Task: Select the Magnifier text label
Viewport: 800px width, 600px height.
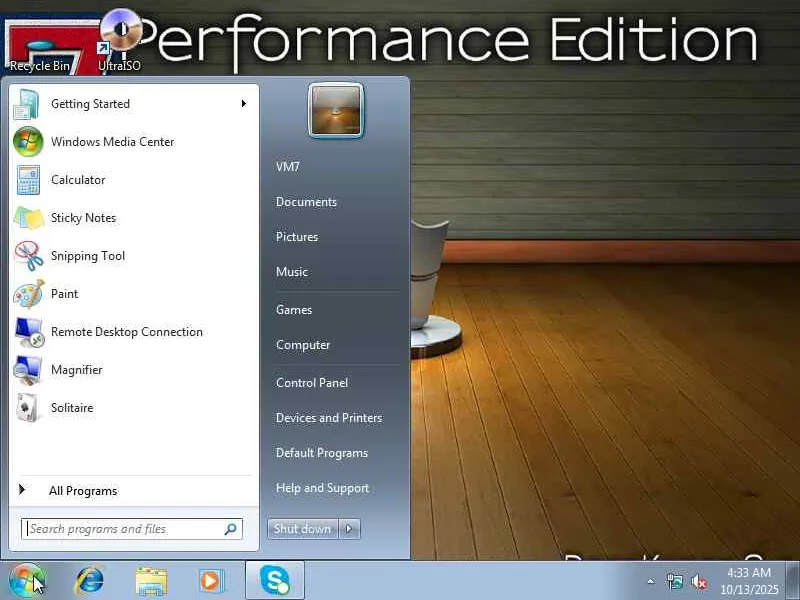Action: [77, 370]
